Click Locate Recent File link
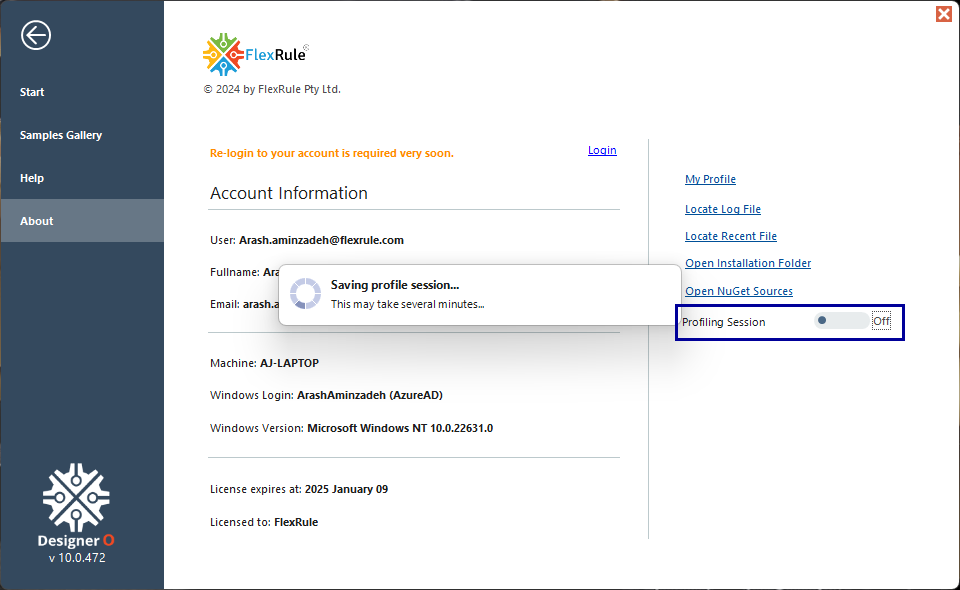The height and width of the screenshot is (590, 960). 730,236
